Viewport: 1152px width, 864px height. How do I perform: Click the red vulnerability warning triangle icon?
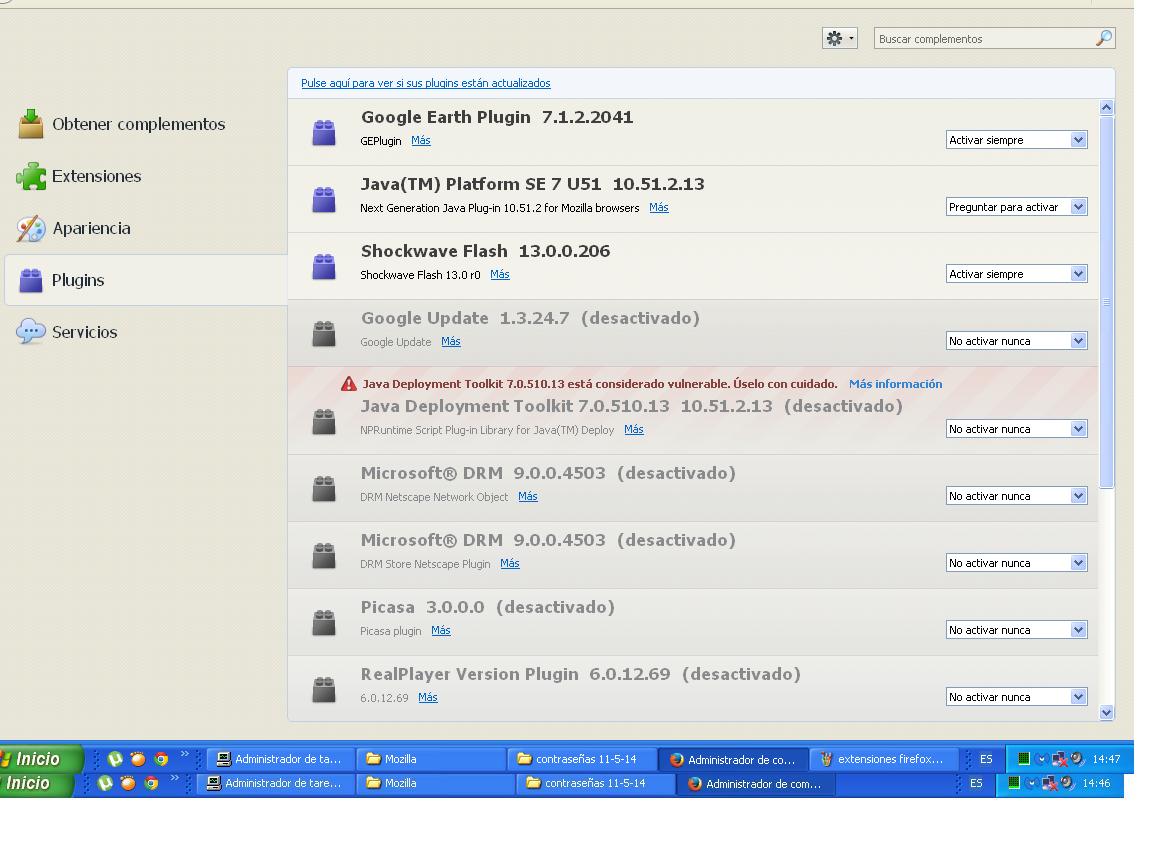[348, 384]
